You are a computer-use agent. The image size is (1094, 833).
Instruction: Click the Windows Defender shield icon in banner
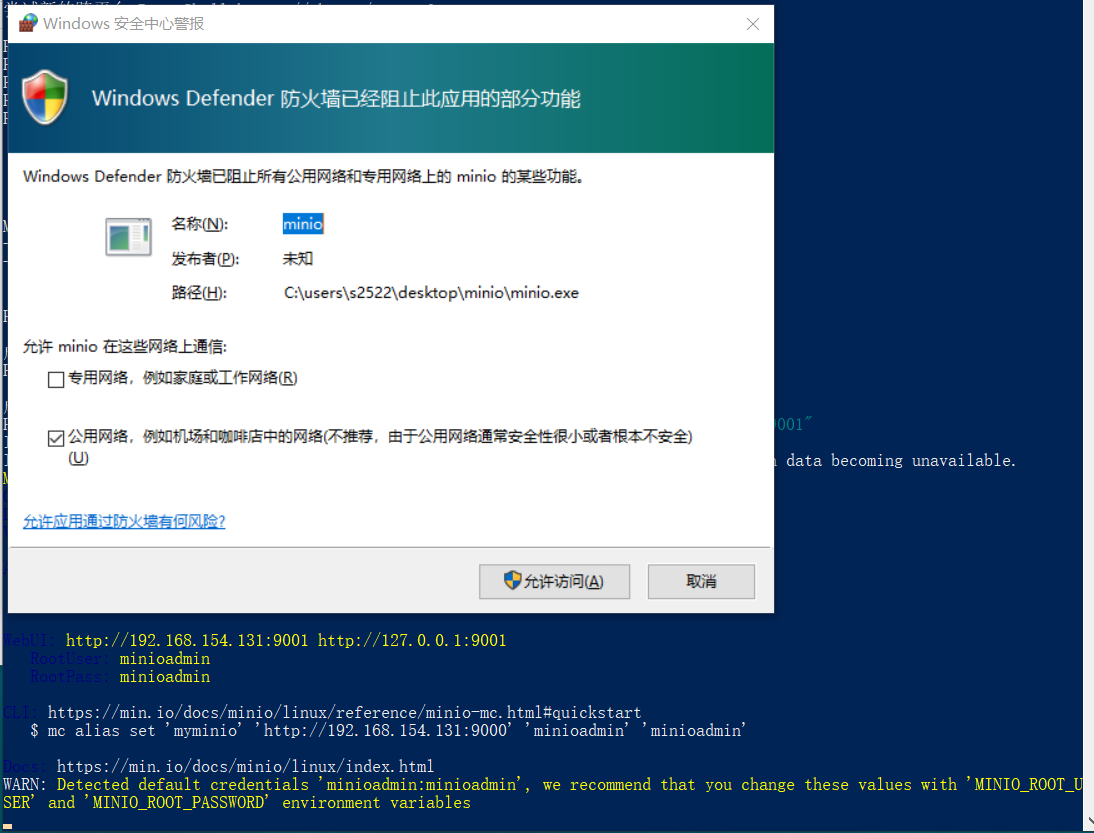(x=45, y=97)
